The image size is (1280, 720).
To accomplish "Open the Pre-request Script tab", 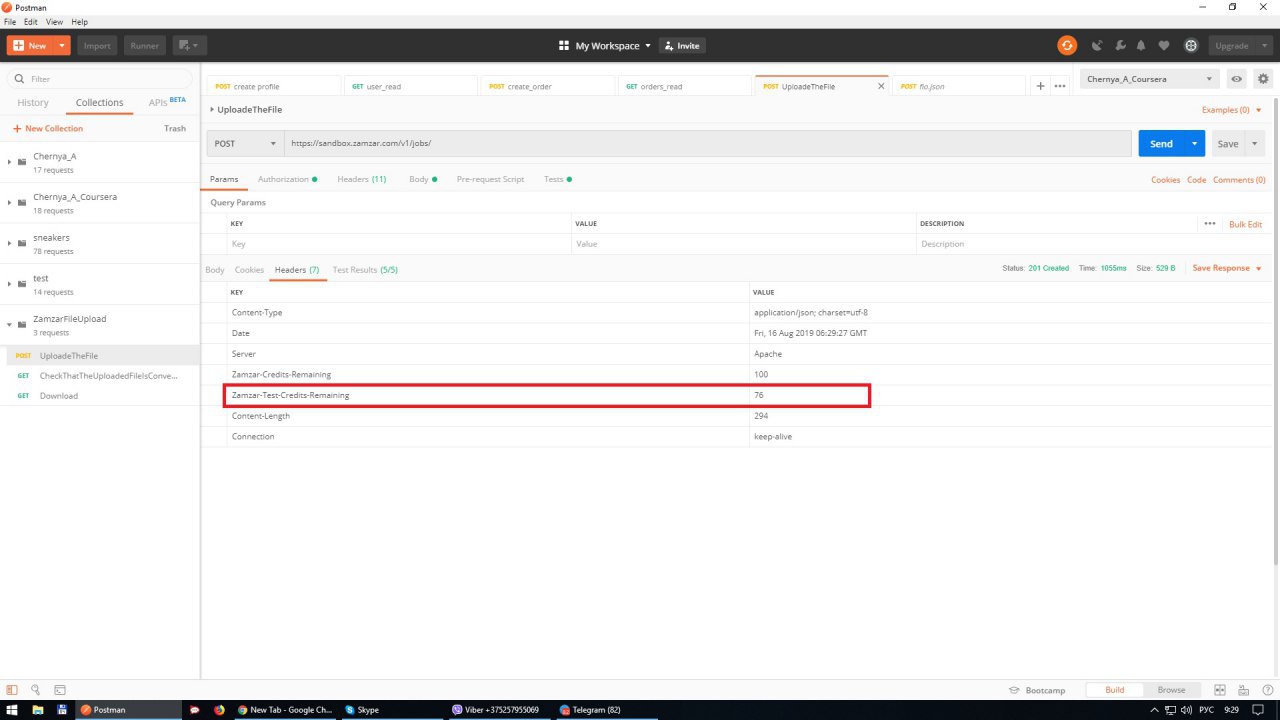I will click(x=490, y=179).
